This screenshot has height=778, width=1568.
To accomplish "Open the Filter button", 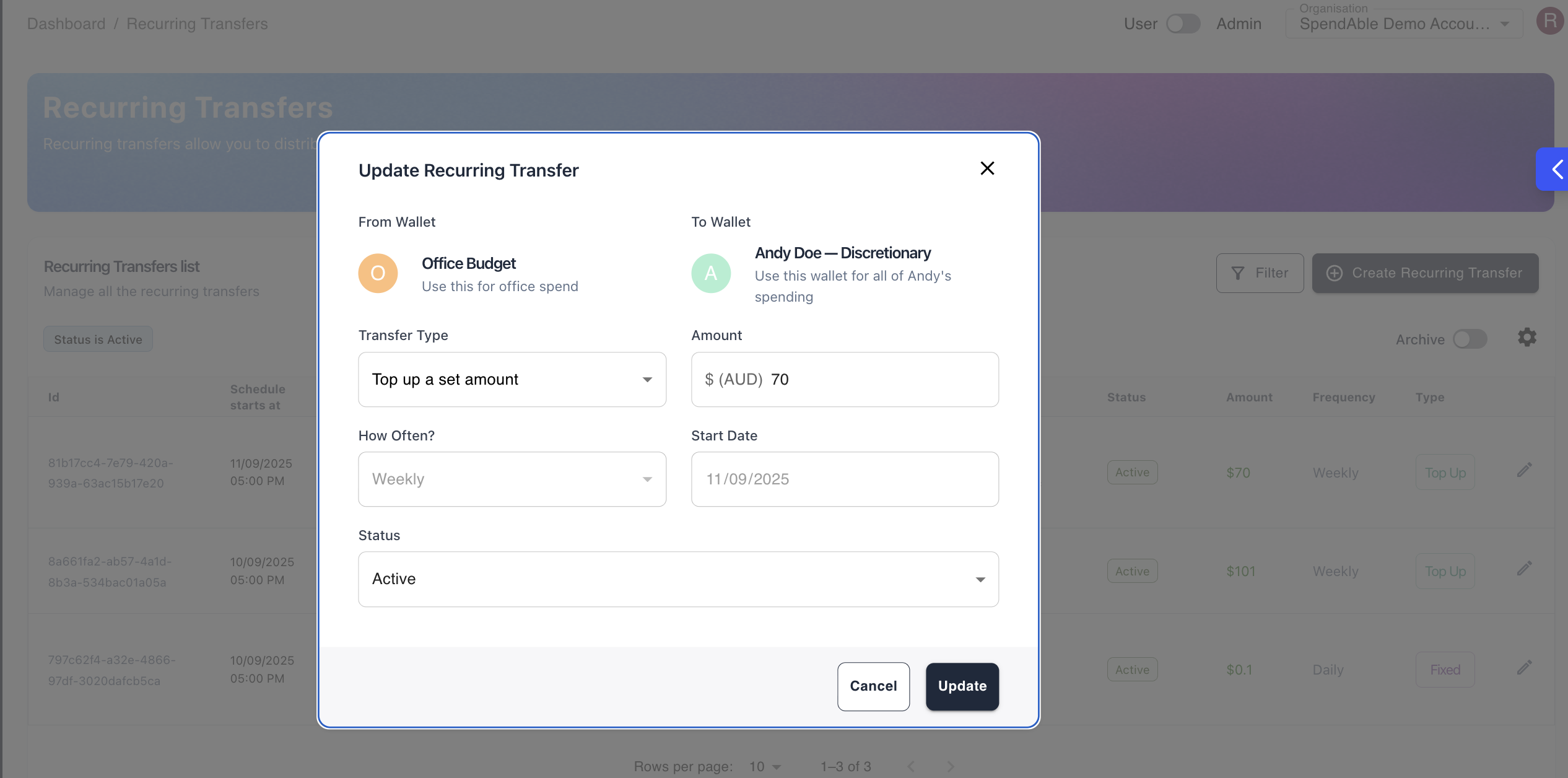I will coord(1260,273).
